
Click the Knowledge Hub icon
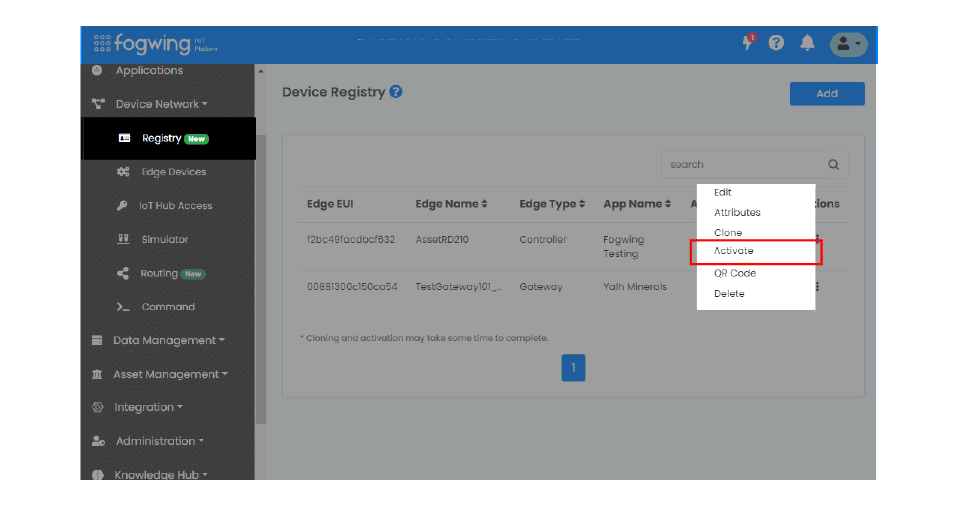pyautogui.click(x=97, y=474)
